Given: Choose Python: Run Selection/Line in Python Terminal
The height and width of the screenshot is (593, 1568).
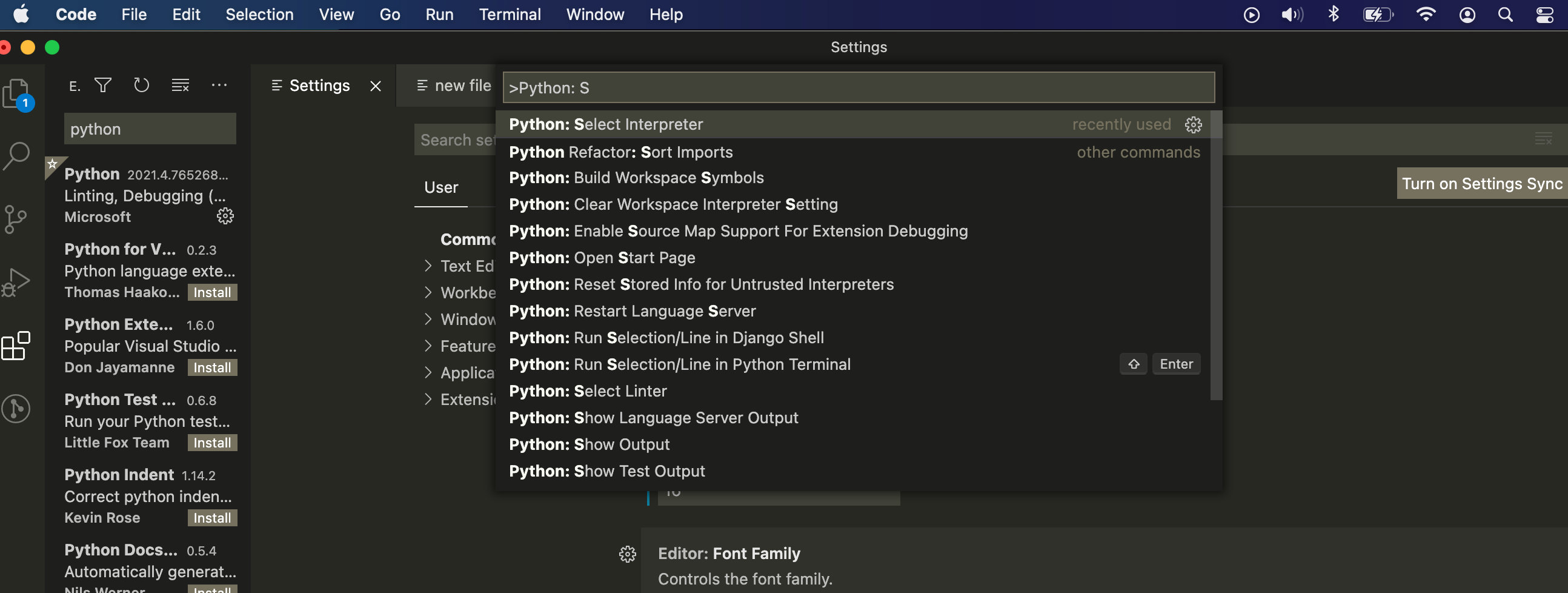Looking at the screenshot, I should (854, 364).
